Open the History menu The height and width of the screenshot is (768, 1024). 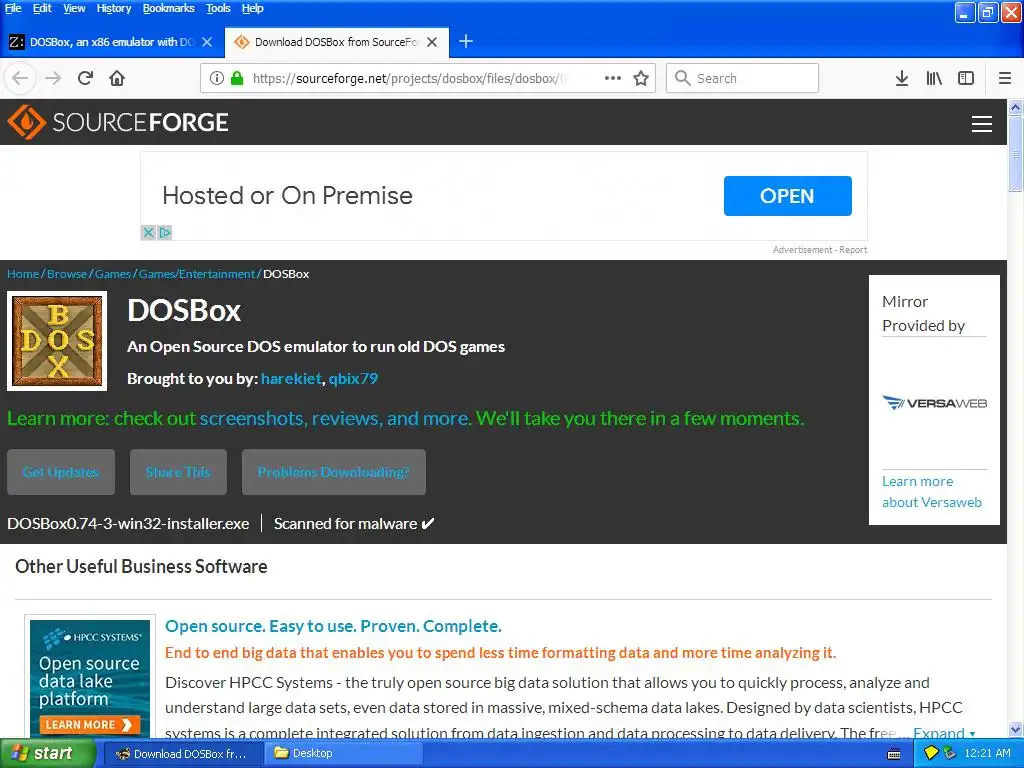point(114,8)
